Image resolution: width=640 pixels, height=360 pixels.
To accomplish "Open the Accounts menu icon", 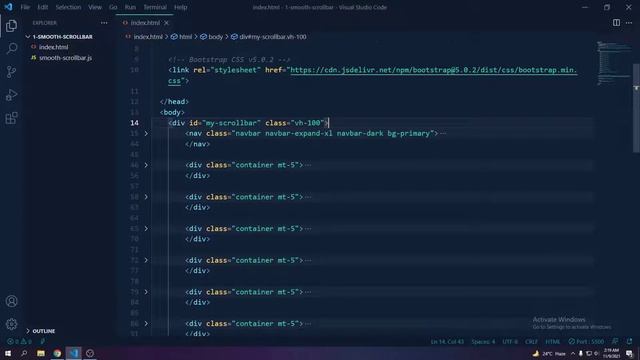I will tap(11, 301).
